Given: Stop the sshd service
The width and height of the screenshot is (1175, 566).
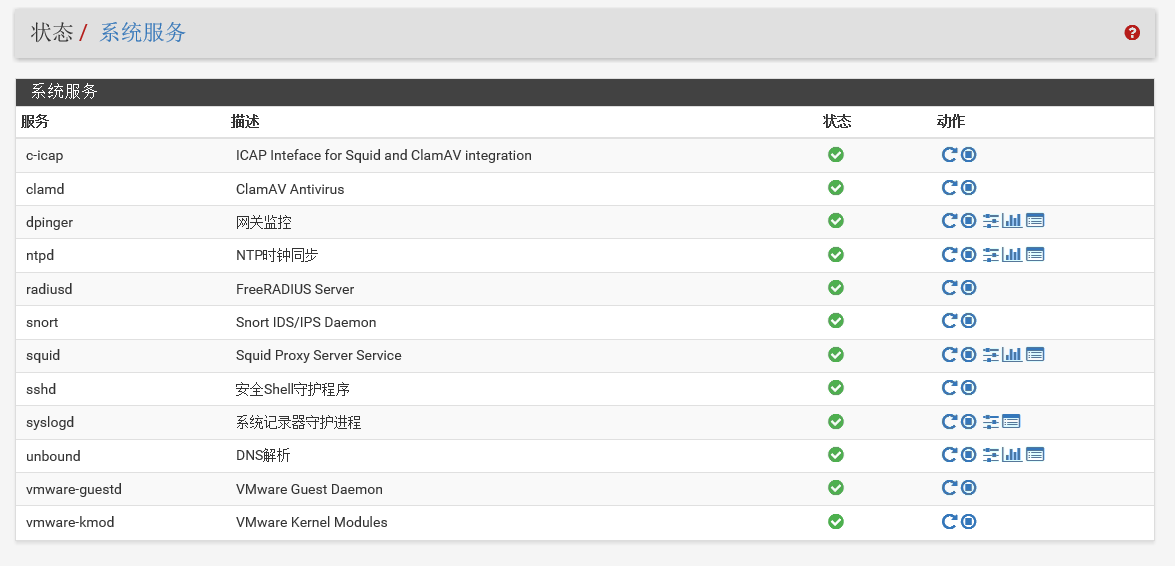Looking at the screenshot, I should 969,388.
